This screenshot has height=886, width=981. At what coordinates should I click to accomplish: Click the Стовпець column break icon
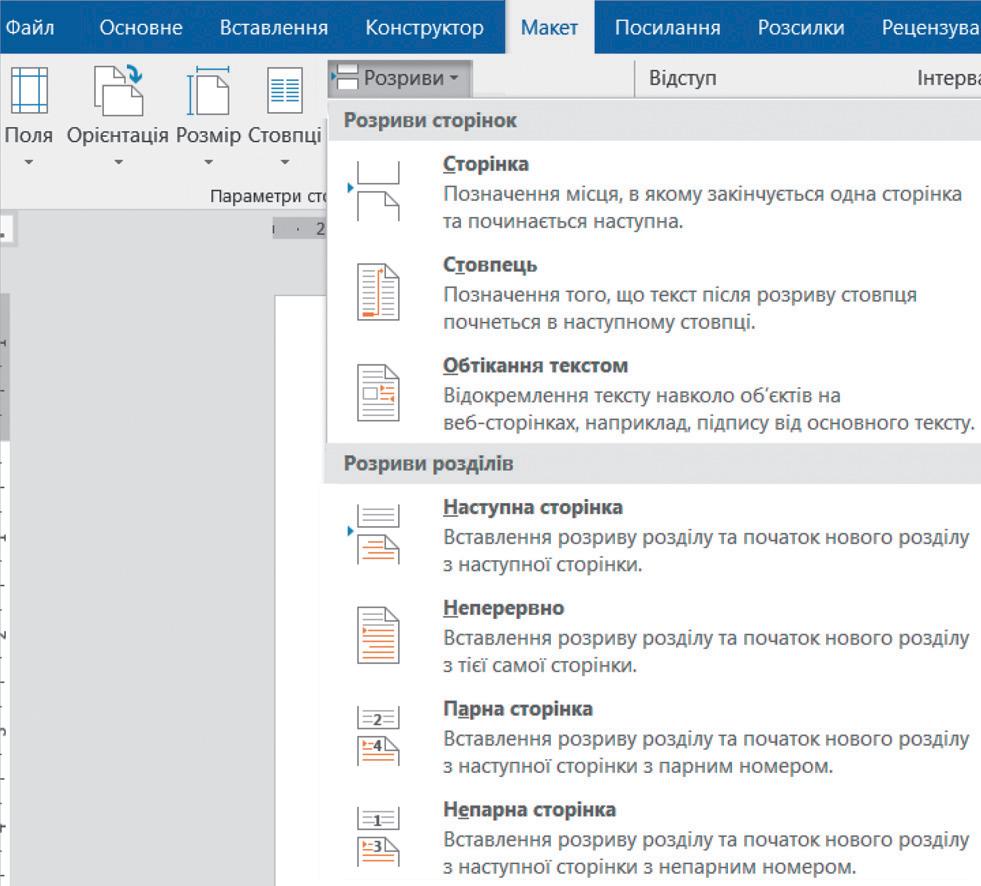pos(378,294)
